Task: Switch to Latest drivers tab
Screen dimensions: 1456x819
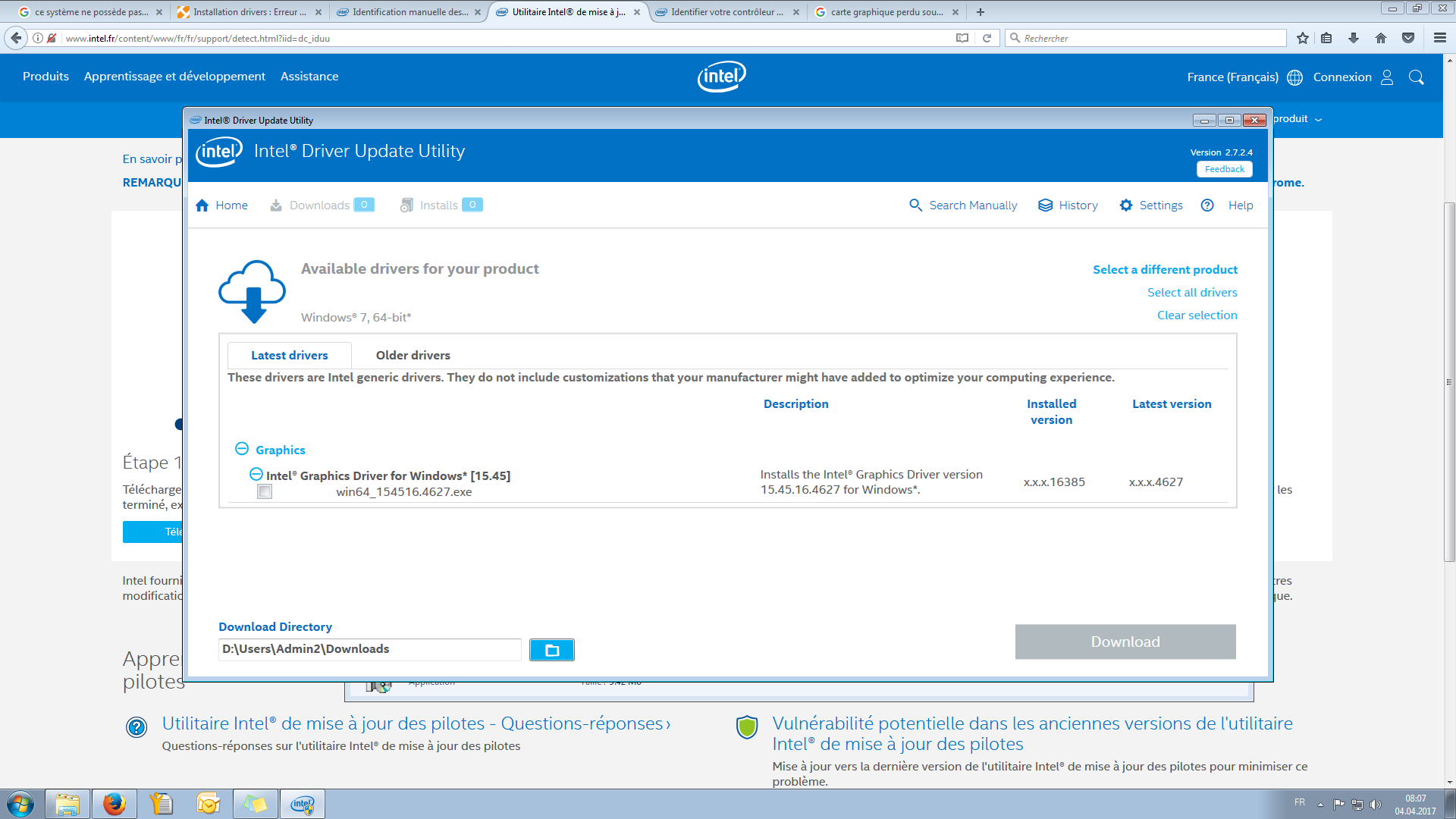Action: [x=290, y=356]
